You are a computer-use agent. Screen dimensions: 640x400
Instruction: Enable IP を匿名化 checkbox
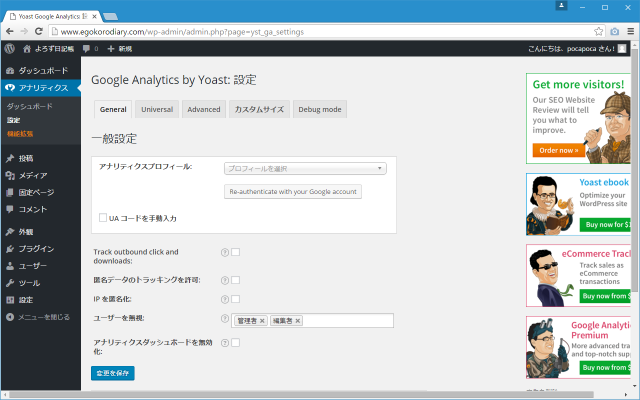[236, 299]
